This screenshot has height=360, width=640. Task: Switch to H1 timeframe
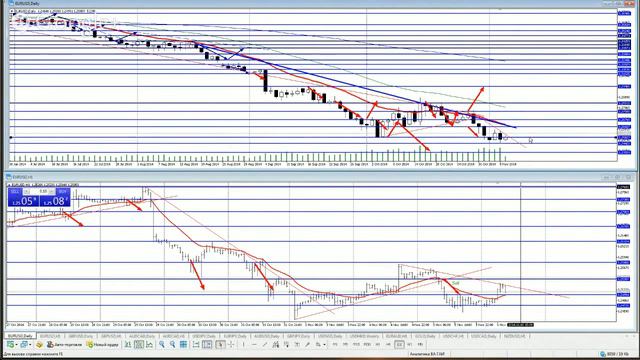point(378,344)
